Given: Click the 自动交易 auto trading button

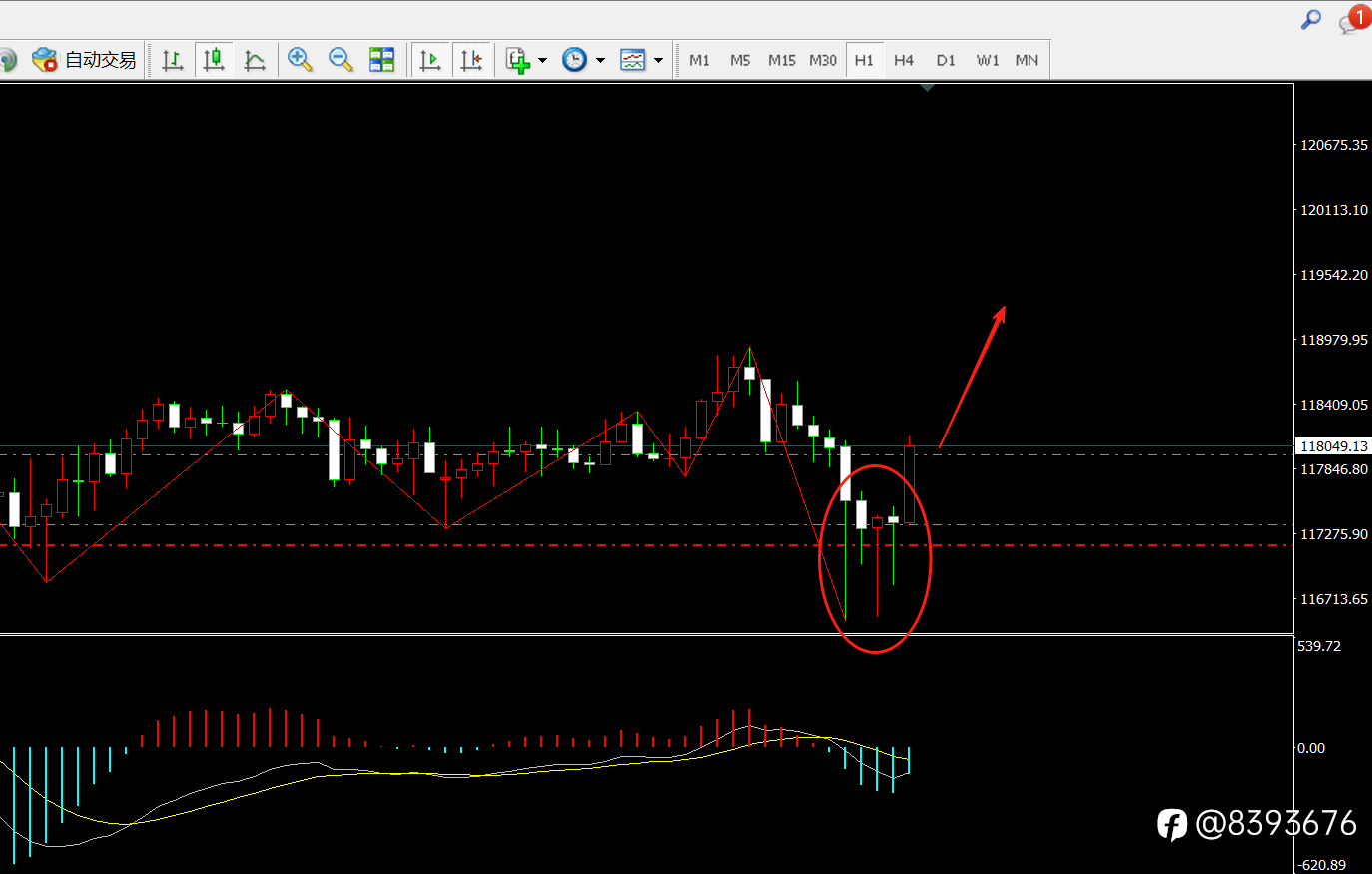Looking at the screenshot, I should tap(84, 60).
